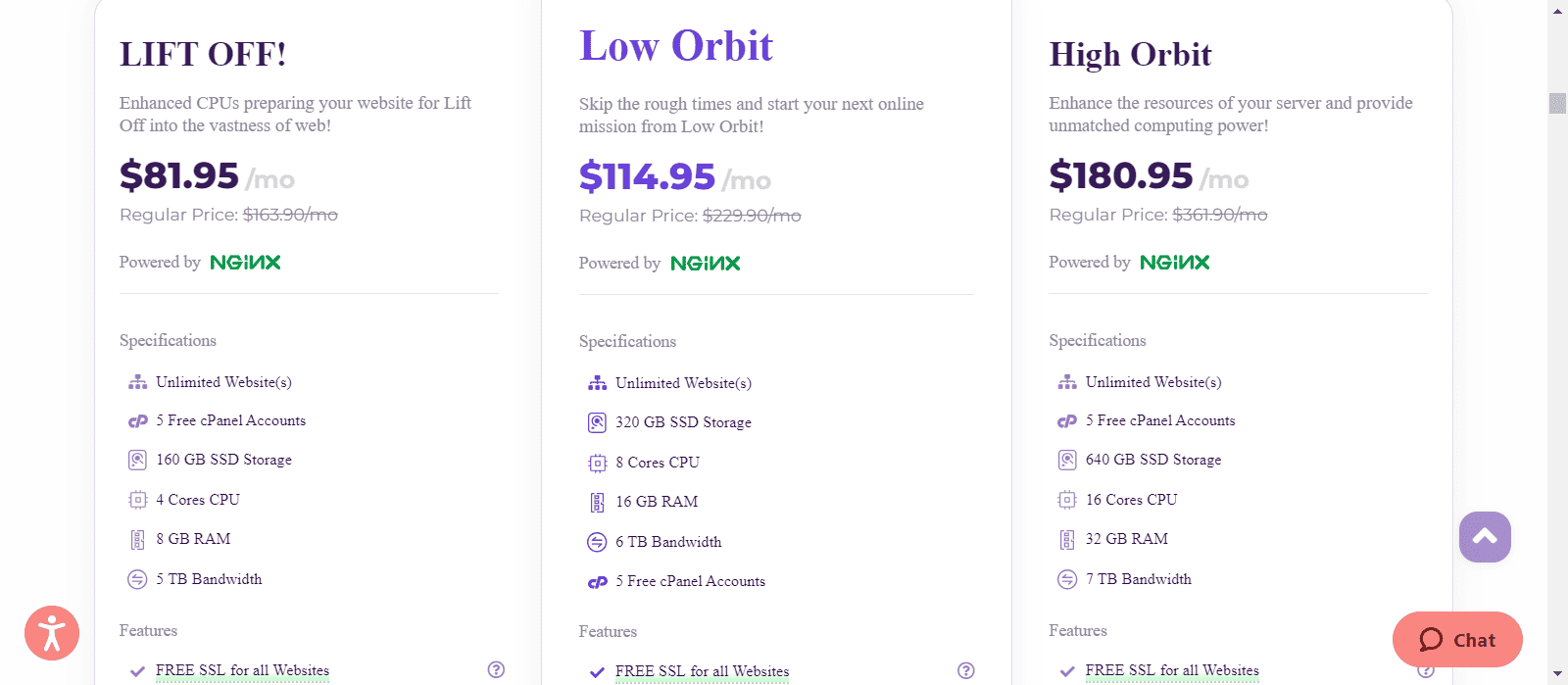The width and height of the screenshot is (1568, 685).
Task: Click the 8 GB RAM icon
Action: [138, 540]
